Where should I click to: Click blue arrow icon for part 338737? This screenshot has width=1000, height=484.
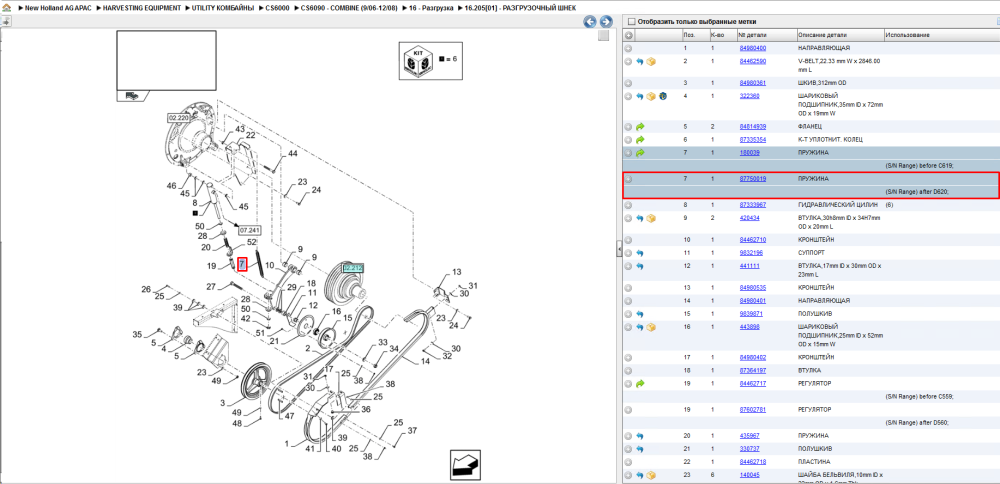(x=640, y=449)
